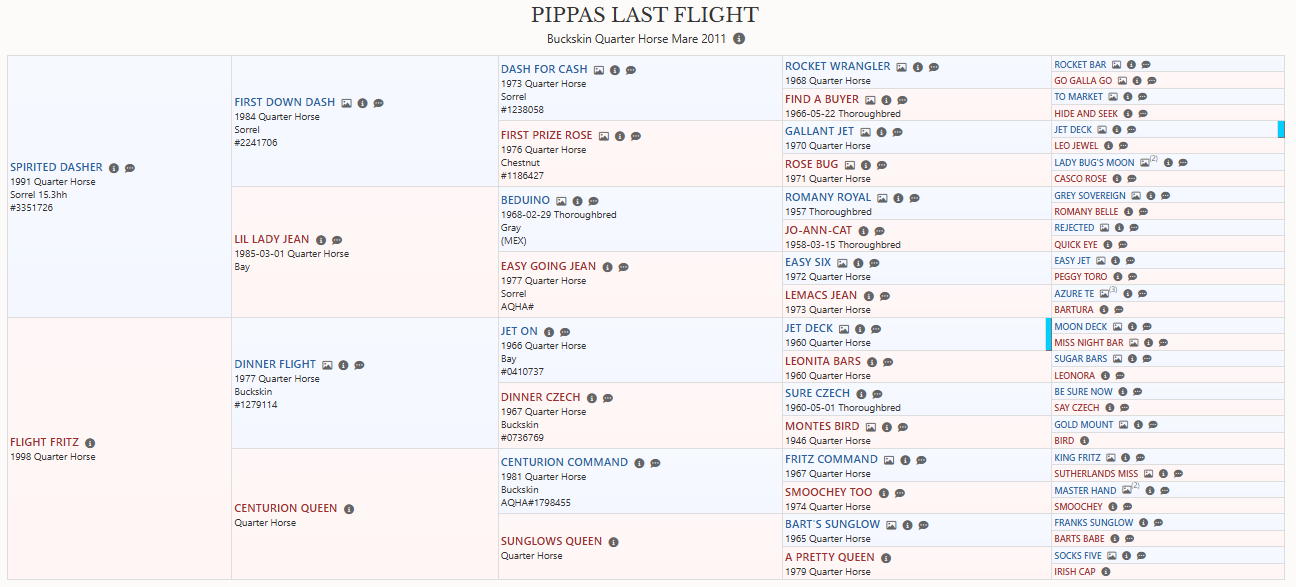Screen dimensions: 1296x587
Task: Click info icon next to Sunglows Queen
Action: point(613,542)
